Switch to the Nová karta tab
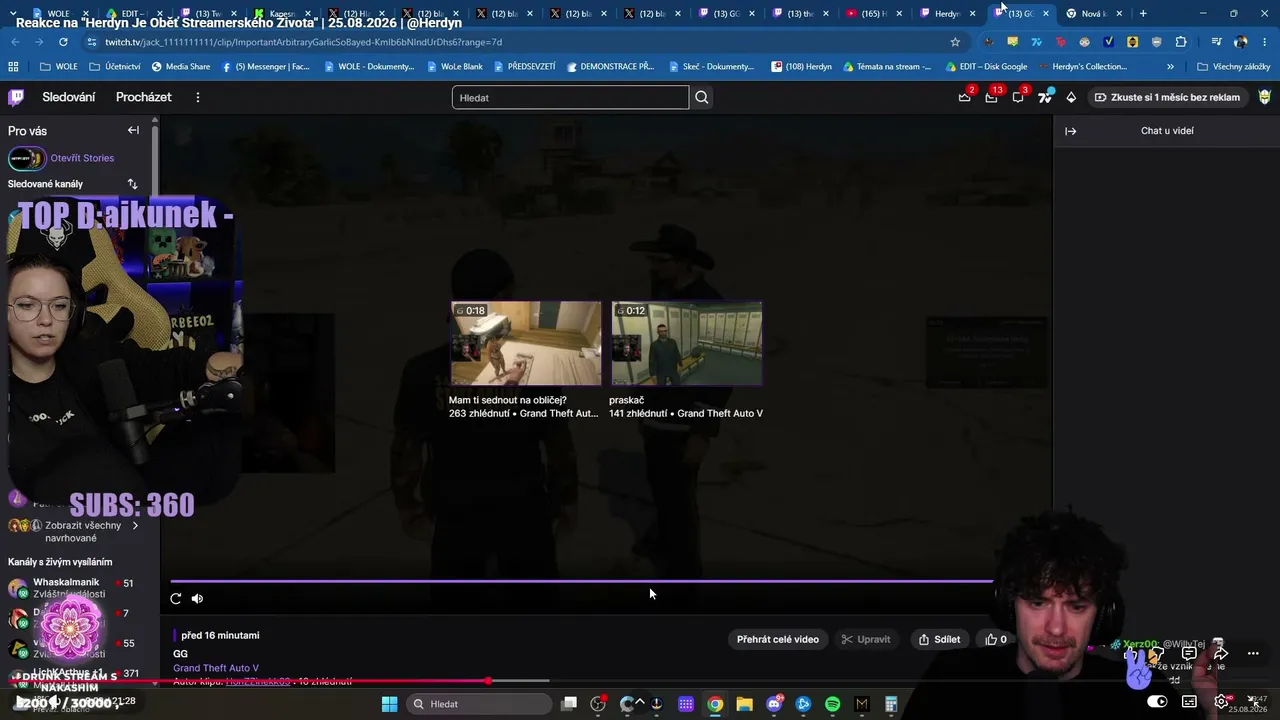The image size is (1280, 720). pos(1094,13)
